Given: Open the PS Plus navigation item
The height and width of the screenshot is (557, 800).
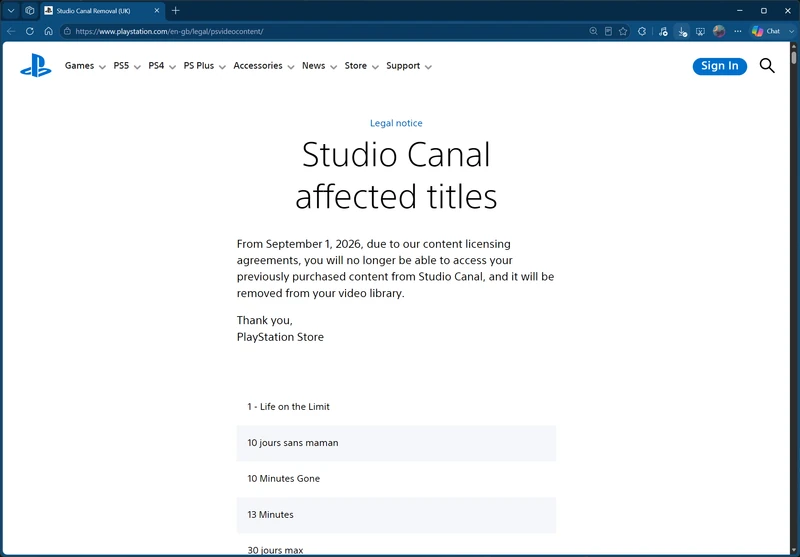Looking at the screenshot, I should point(198,66).
